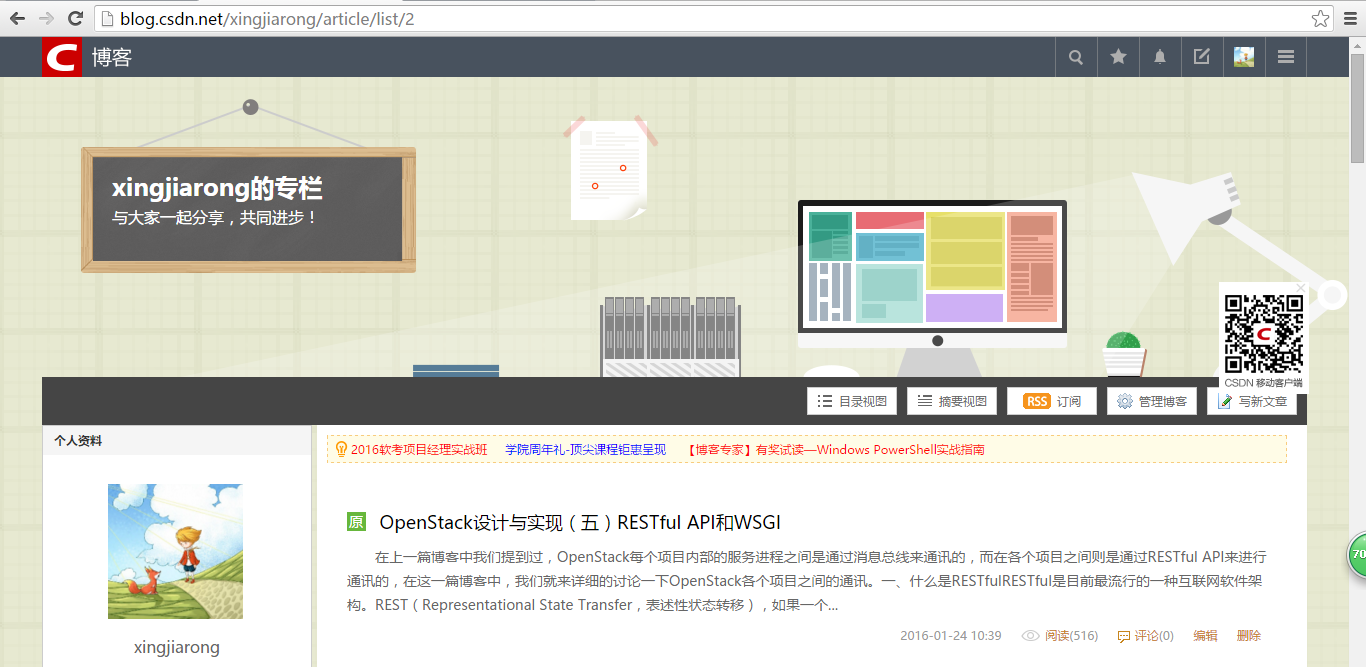The height and width of the screenshot is (667, 1366).
Task: Open 2016软考项目经理实战班 announcement link
Action: pyautogui.click(x=419, y=450)
